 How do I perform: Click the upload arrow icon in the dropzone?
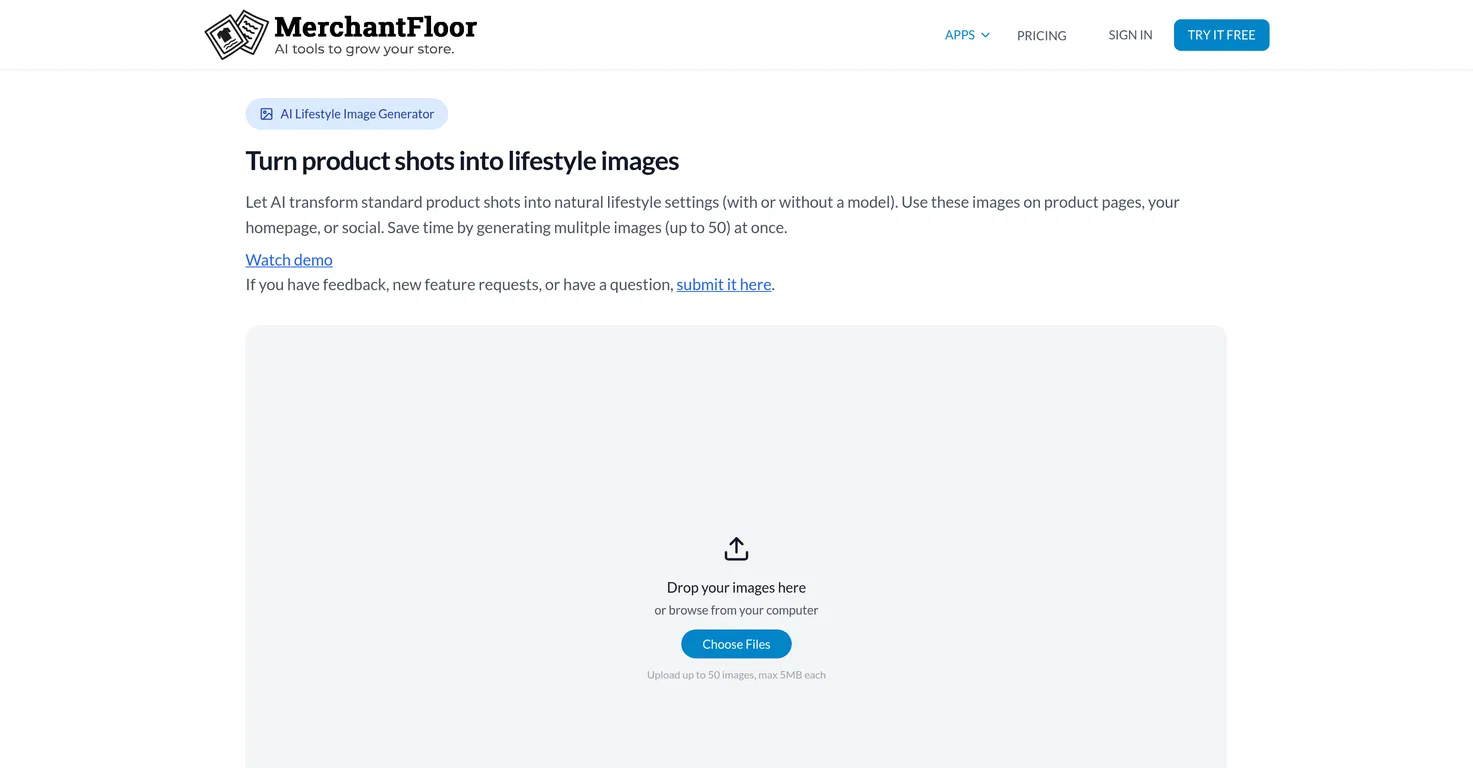coord(736,549)
